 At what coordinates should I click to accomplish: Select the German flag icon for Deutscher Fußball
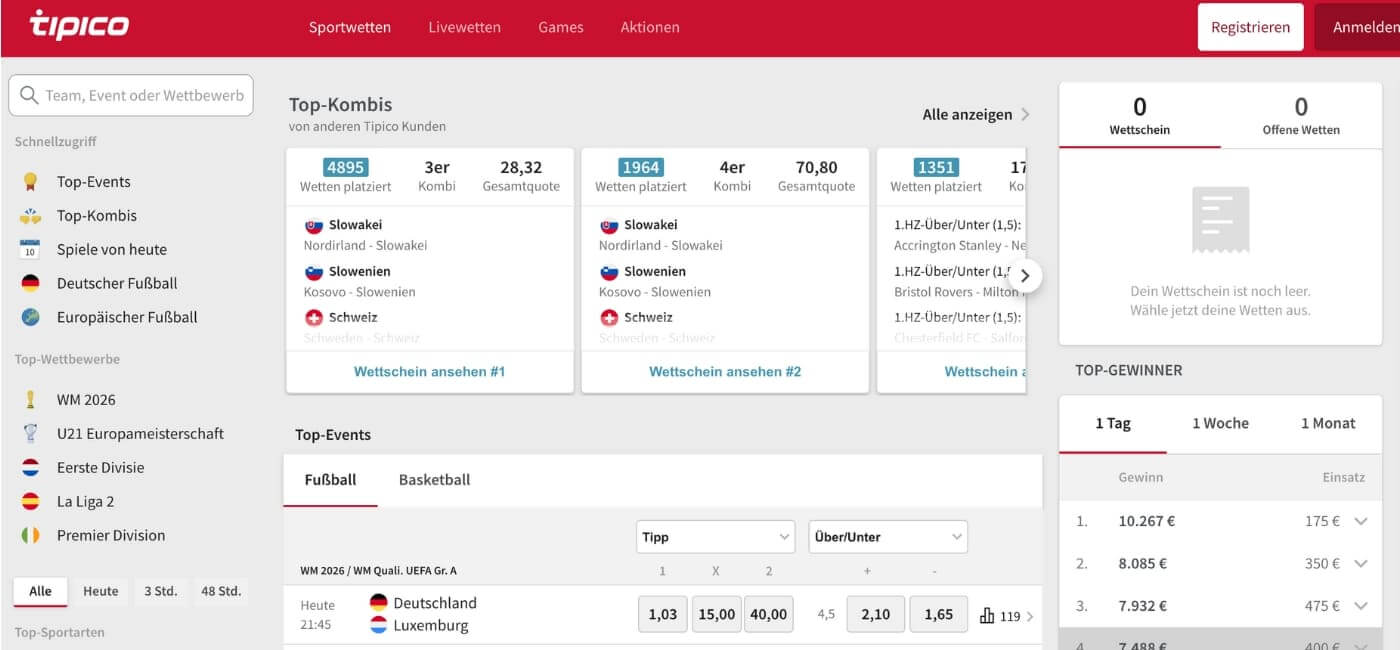[x=30, y=284]
